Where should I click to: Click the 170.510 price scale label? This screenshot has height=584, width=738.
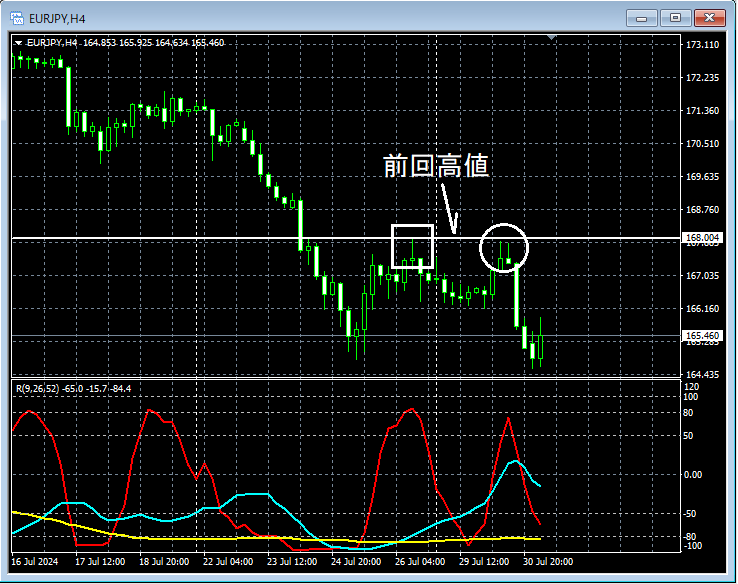[702, 144]
